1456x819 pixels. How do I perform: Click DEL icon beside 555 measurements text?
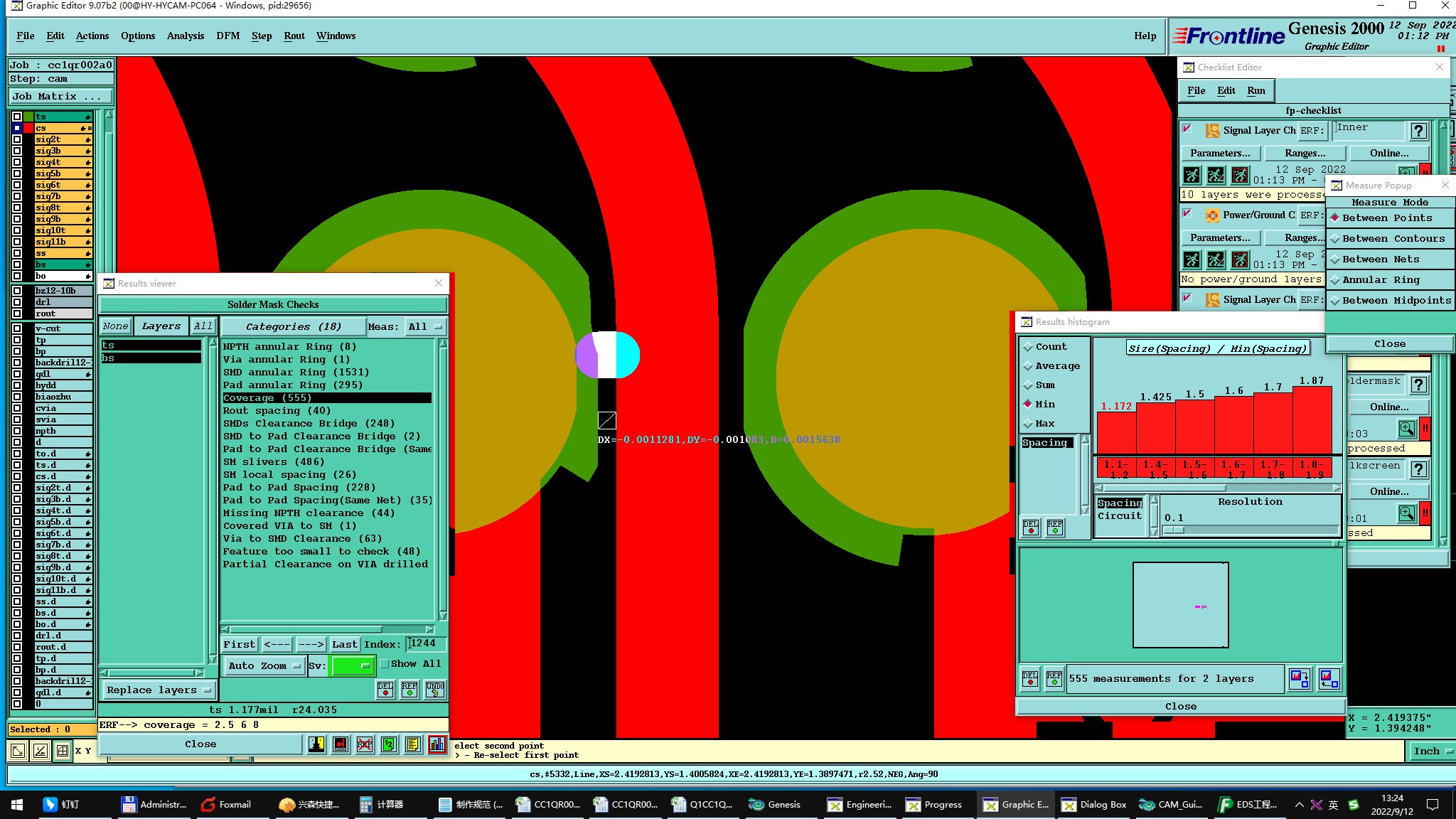tap(1030, 678)
